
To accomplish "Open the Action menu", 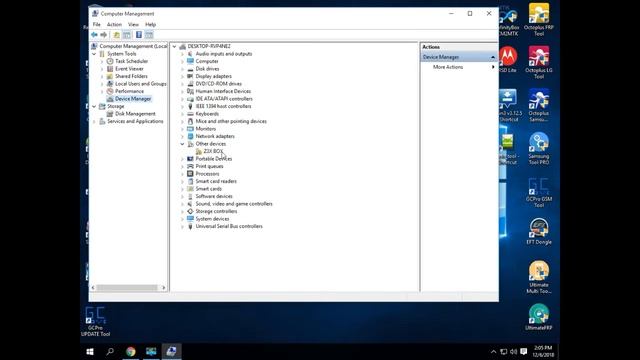I will 114,24.
